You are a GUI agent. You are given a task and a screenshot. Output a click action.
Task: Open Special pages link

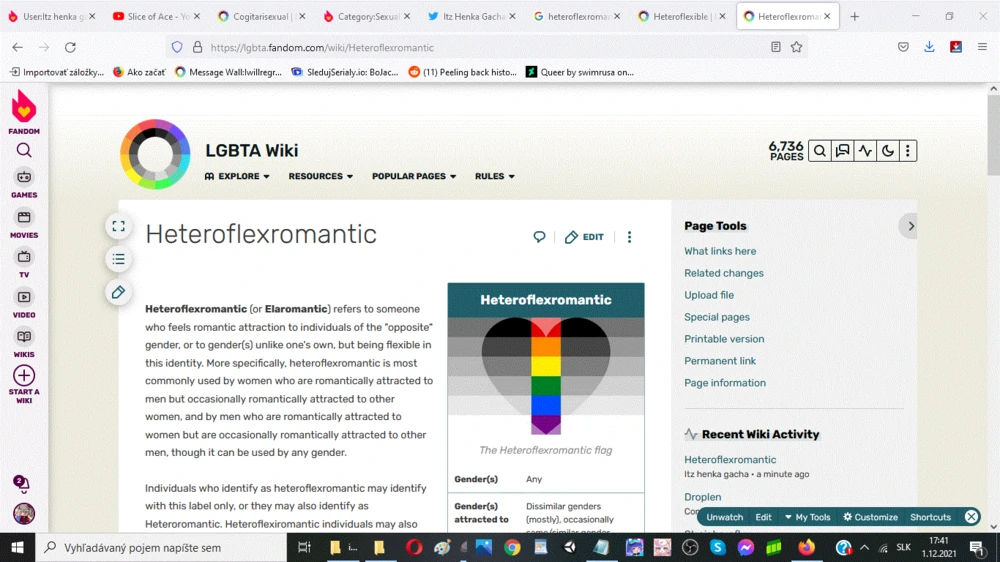click(x=717, y=317)
